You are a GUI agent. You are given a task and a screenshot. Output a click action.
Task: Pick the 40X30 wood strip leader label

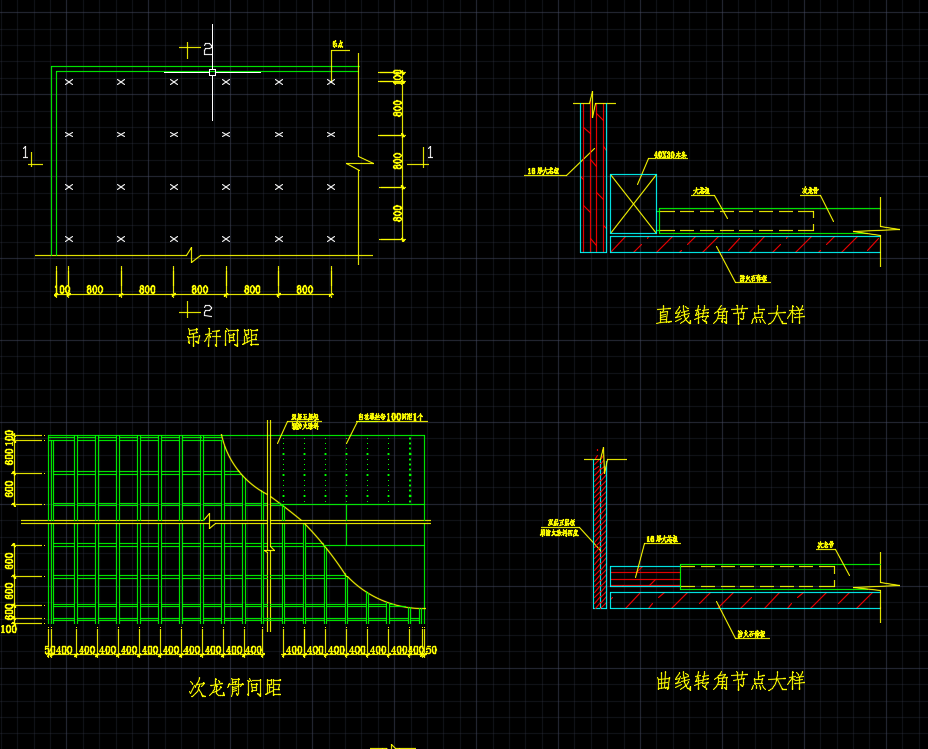click(670, 155)
